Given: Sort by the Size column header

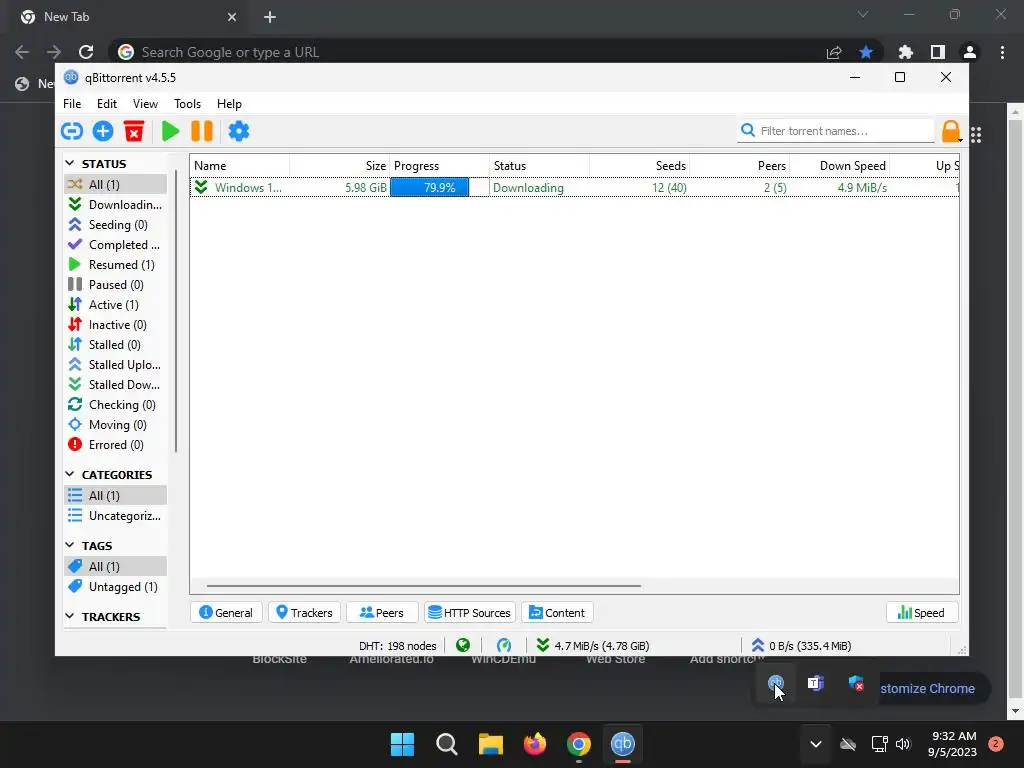Looking at the screenshot, I should 339,166.
